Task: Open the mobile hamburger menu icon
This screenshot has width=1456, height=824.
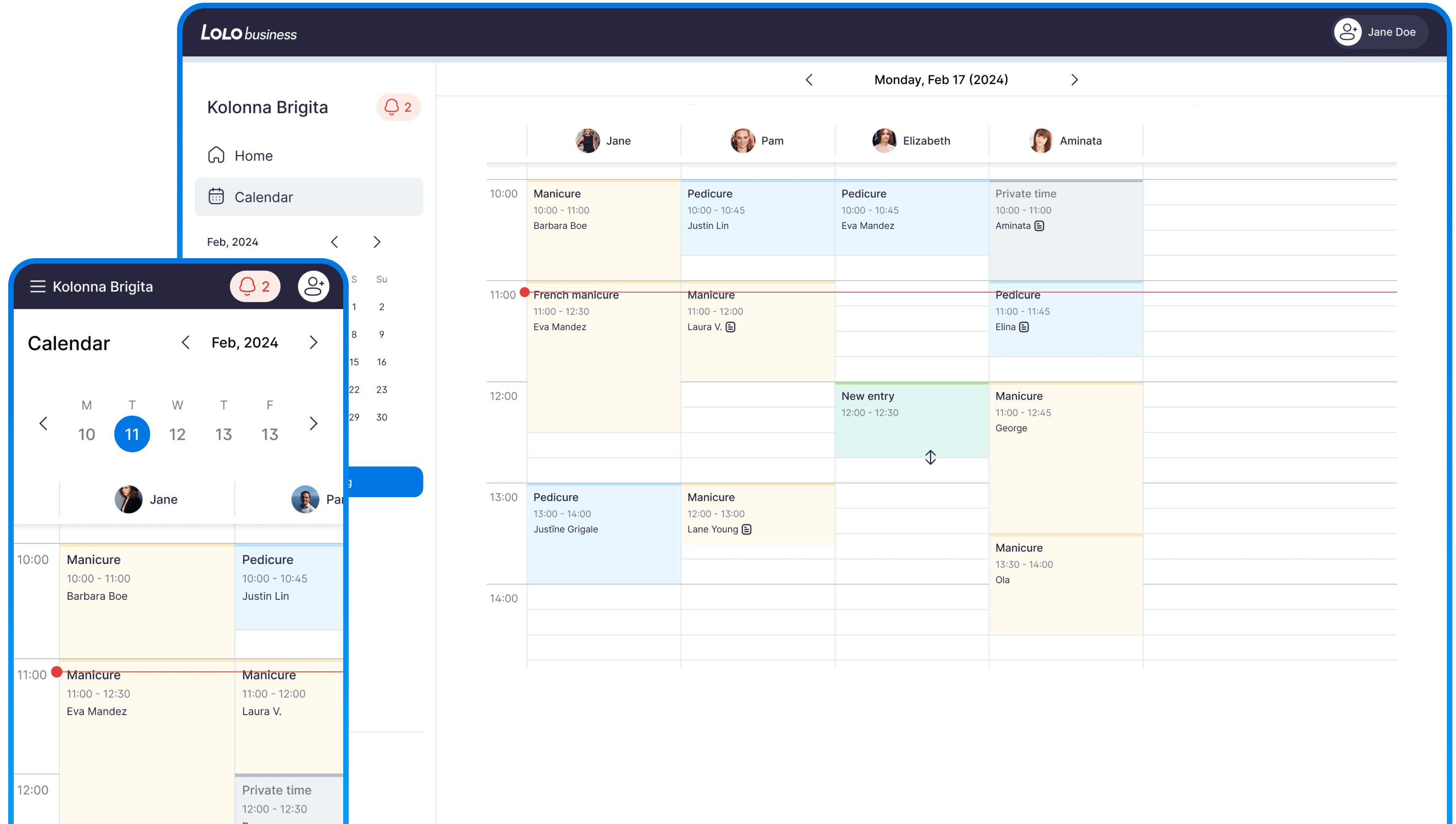Action: (38, 287)
